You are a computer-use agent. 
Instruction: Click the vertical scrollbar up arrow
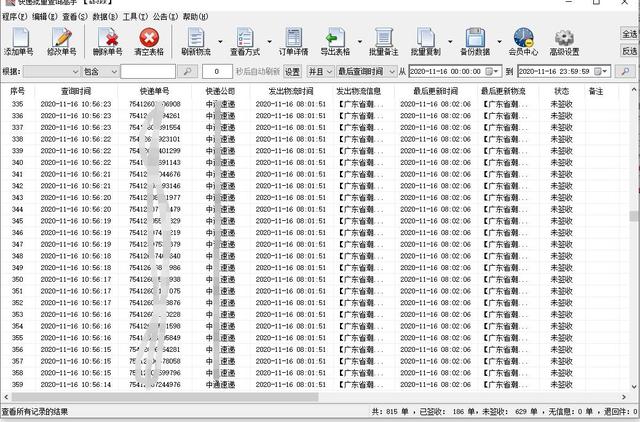[634, 89]
